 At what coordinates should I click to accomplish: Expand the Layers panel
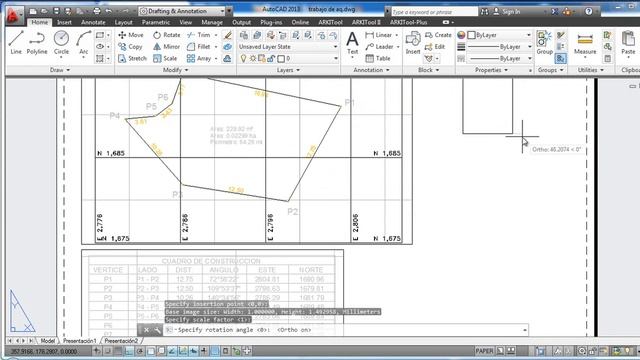click(288, 70)
